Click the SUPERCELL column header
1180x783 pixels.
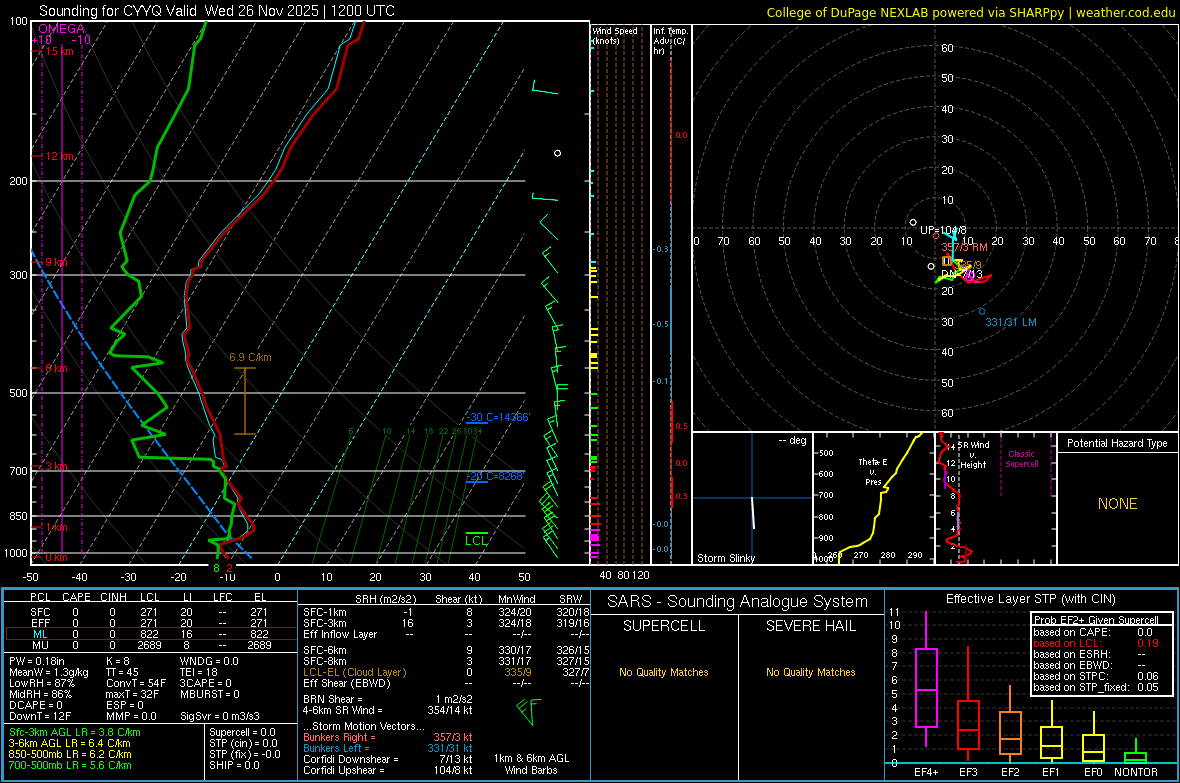(664, 626)
